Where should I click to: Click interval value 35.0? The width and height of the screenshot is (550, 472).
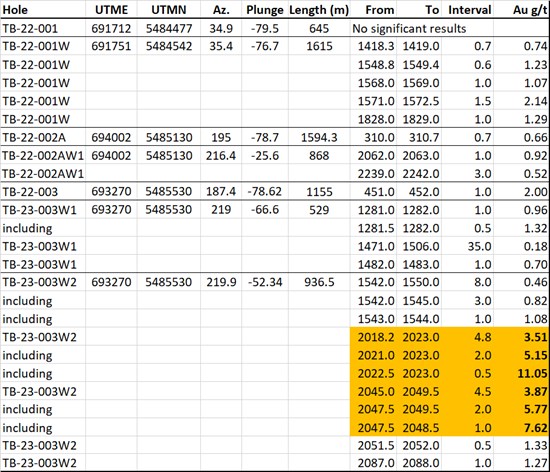(479, 247)
